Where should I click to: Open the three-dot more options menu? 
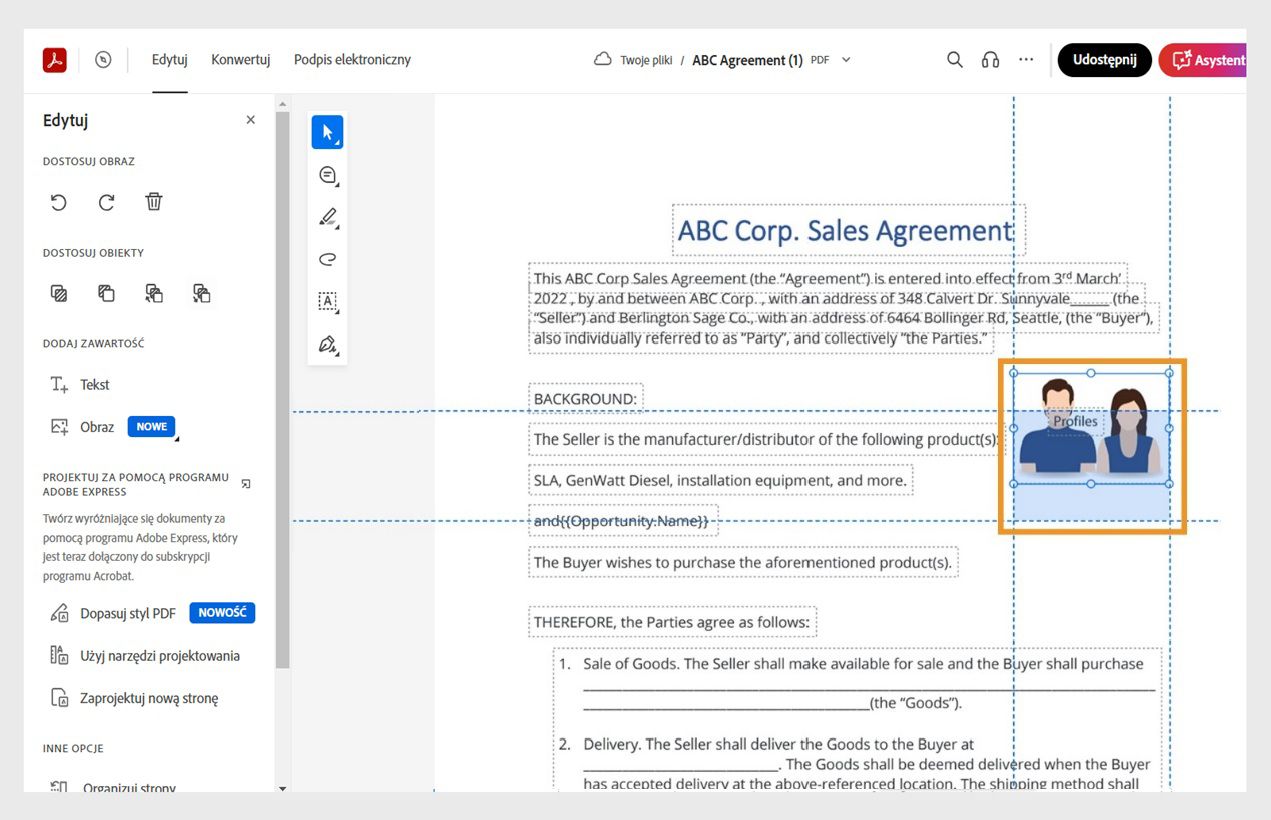[x=1026, y=60]
